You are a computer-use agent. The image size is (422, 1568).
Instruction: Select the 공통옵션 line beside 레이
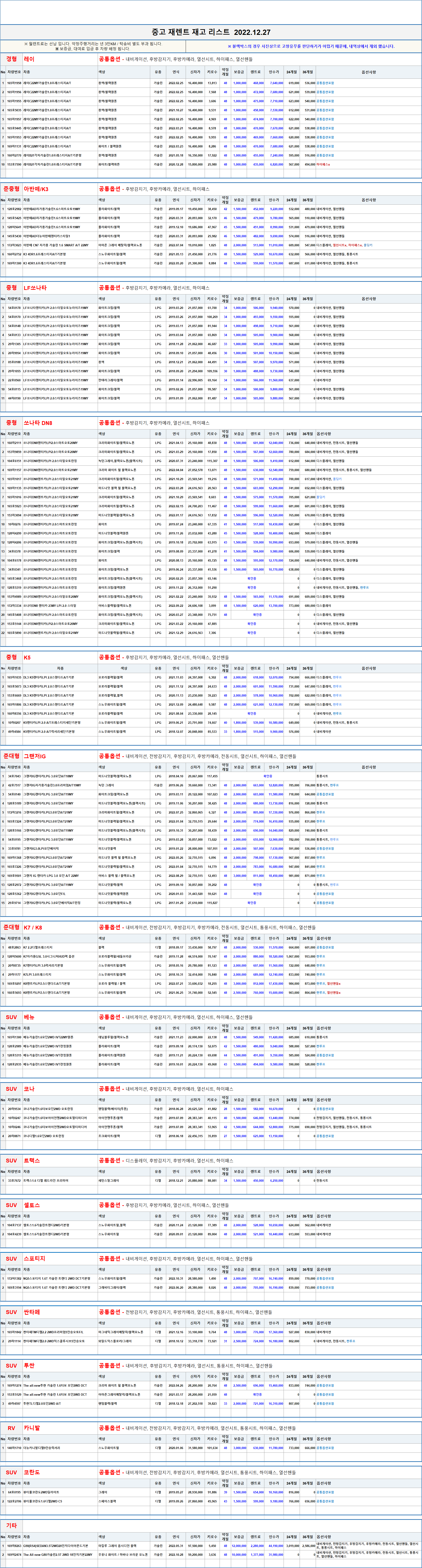[175, 59]
